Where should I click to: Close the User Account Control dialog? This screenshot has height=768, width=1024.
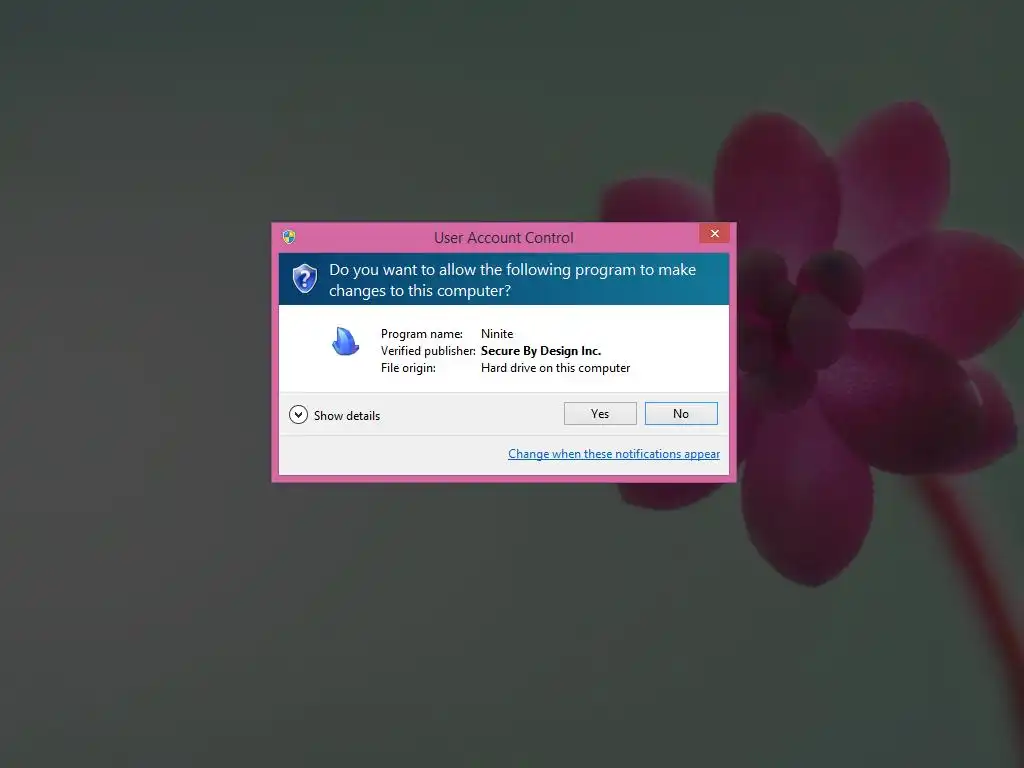[x=714, y=233]
